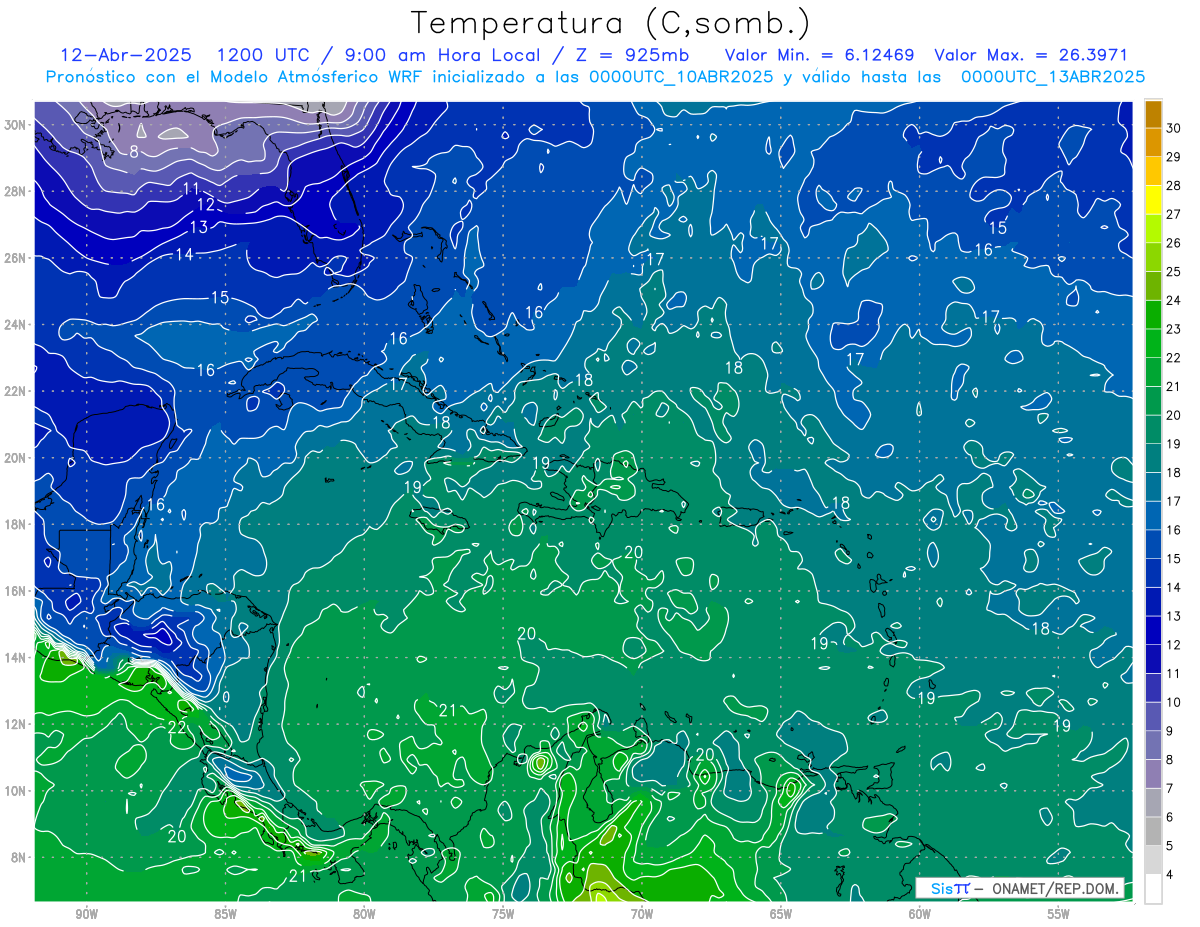The image size is (1200, 927).
Task: Click the "22N" latitude axis label
Action: click(x=15, y=391)
